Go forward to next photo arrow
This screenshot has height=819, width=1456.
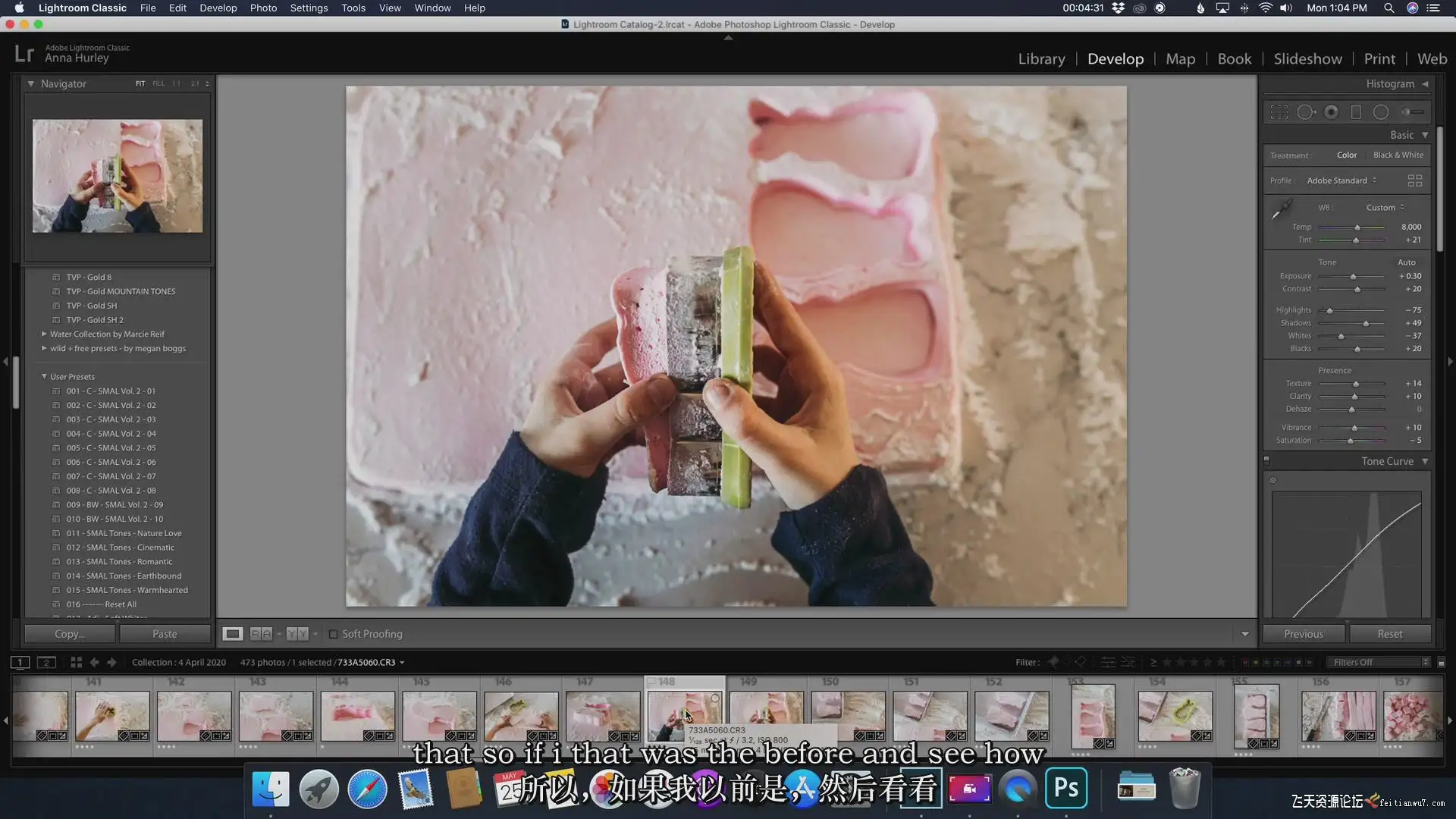pos(111,662)
